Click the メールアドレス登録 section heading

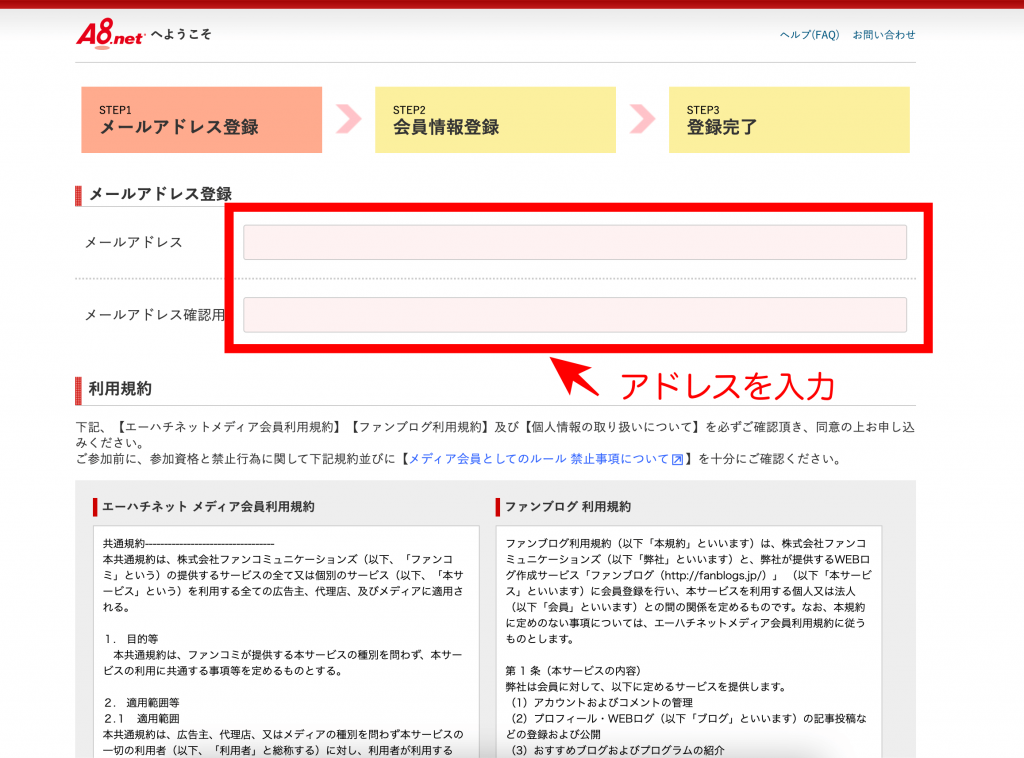pos(160,194)
